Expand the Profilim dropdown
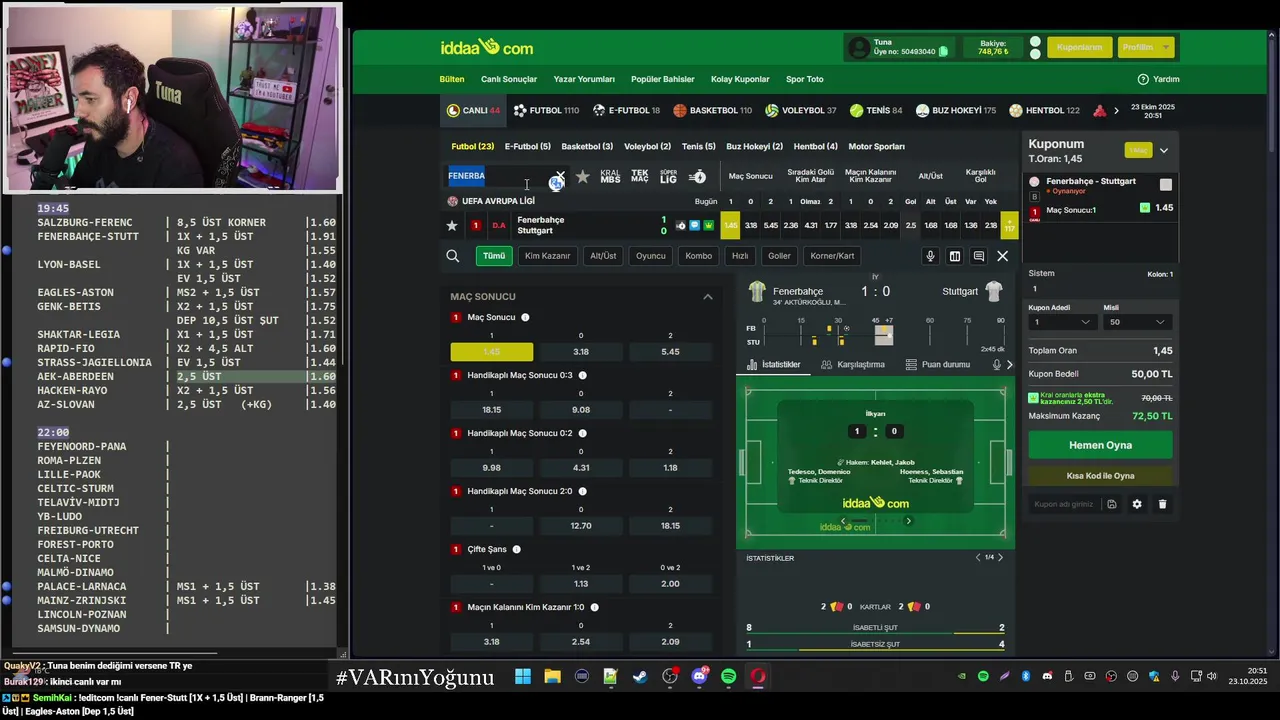1280x720 pixels. [x=1145, y=47]
